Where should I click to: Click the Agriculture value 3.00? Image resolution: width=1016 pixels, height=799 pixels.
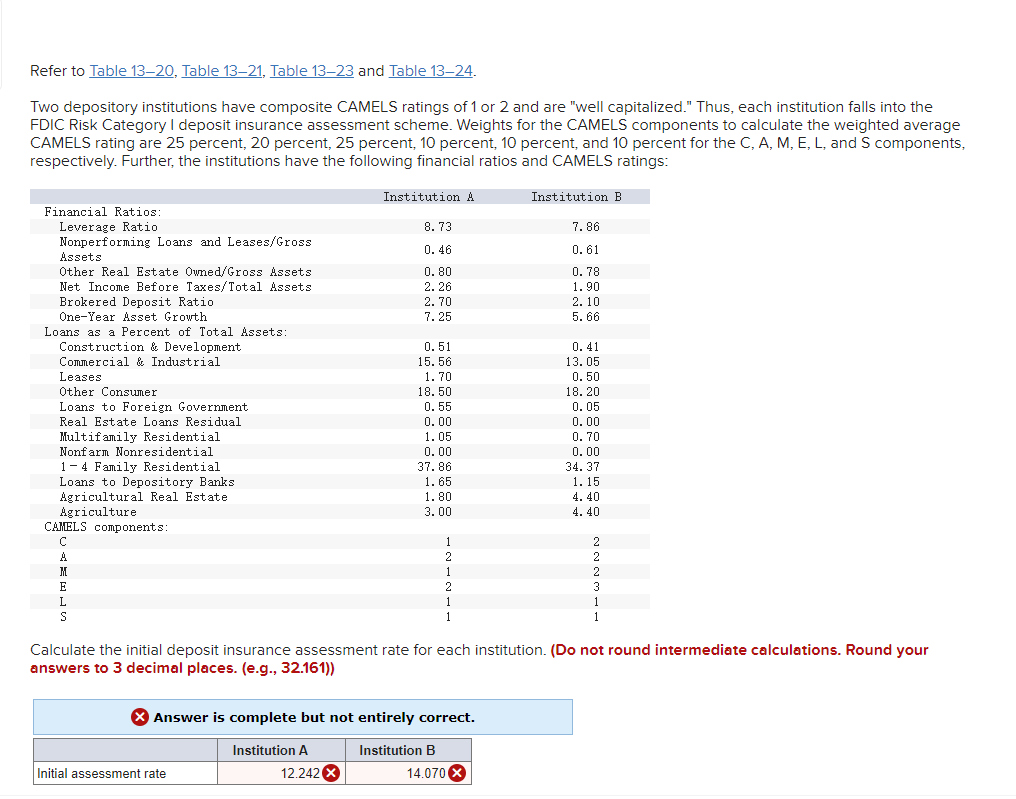coord(438,512)
